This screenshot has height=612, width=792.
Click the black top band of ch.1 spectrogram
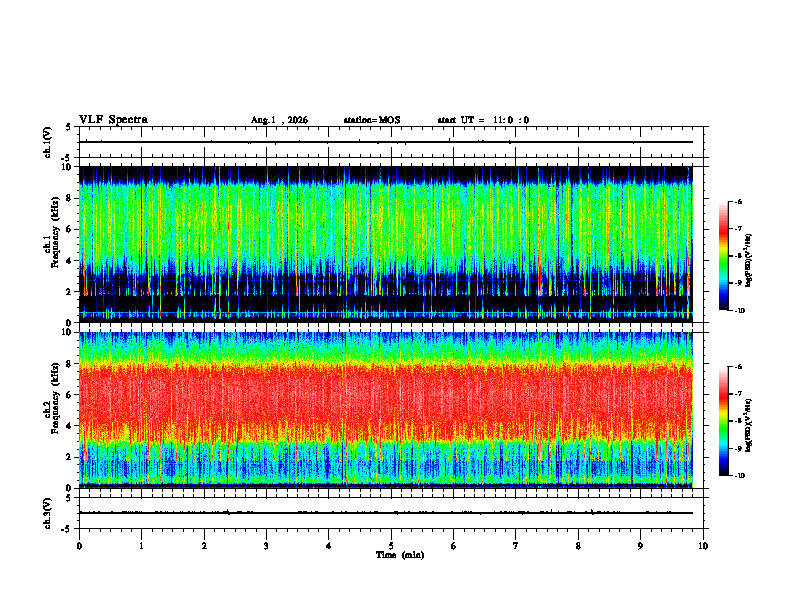coord(385,174)
